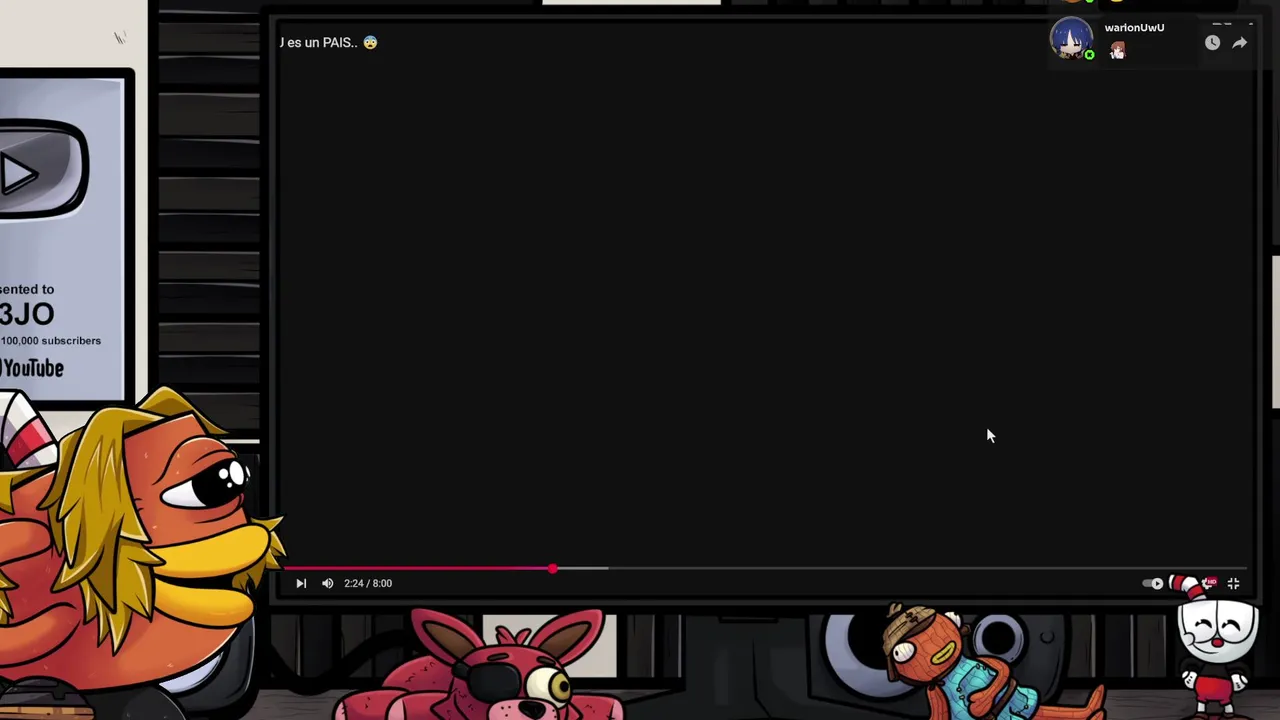The image size is (1280, 720).
Task: Click the 2:24 / 8:00 time display
Action: click(368, 583)
